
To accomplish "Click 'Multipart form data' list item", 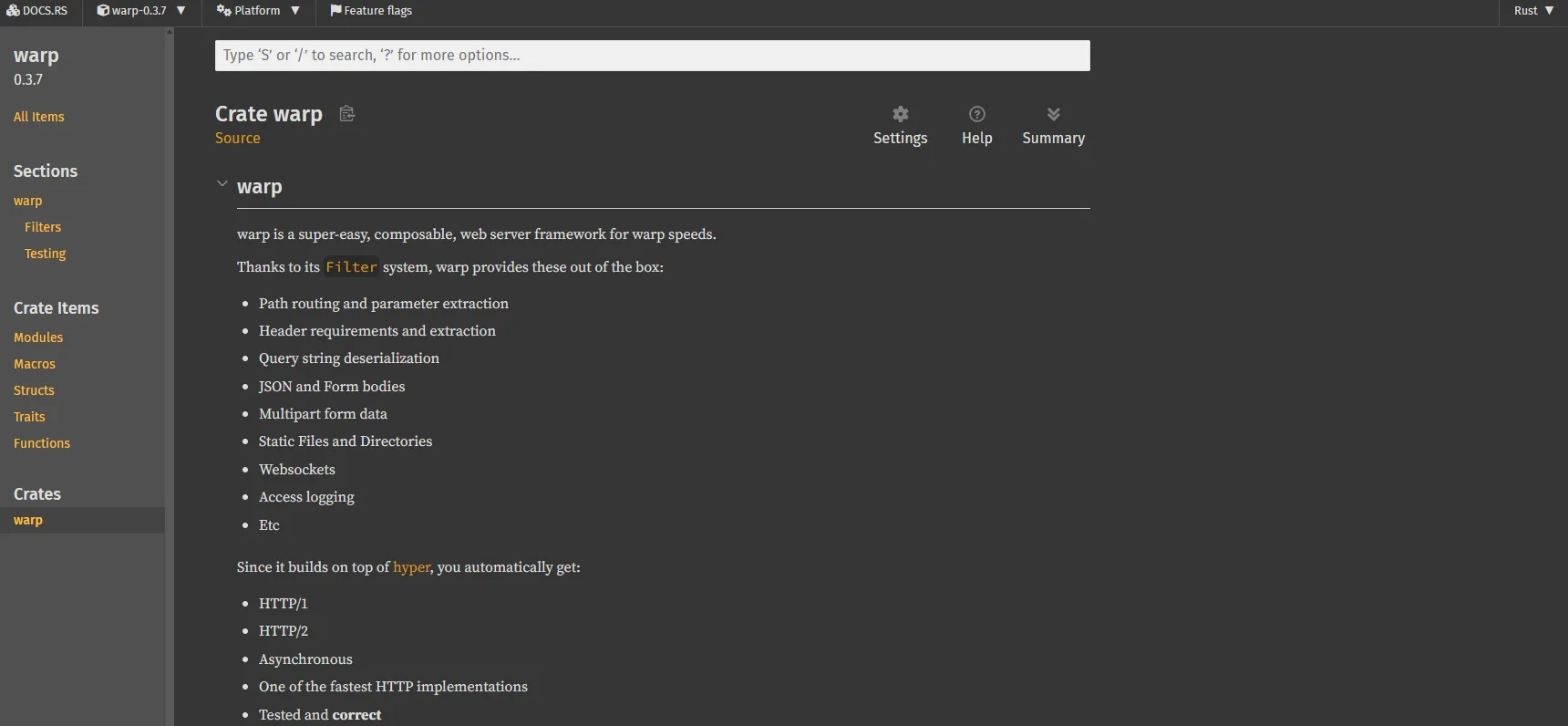I will click(x=323, y=414).
